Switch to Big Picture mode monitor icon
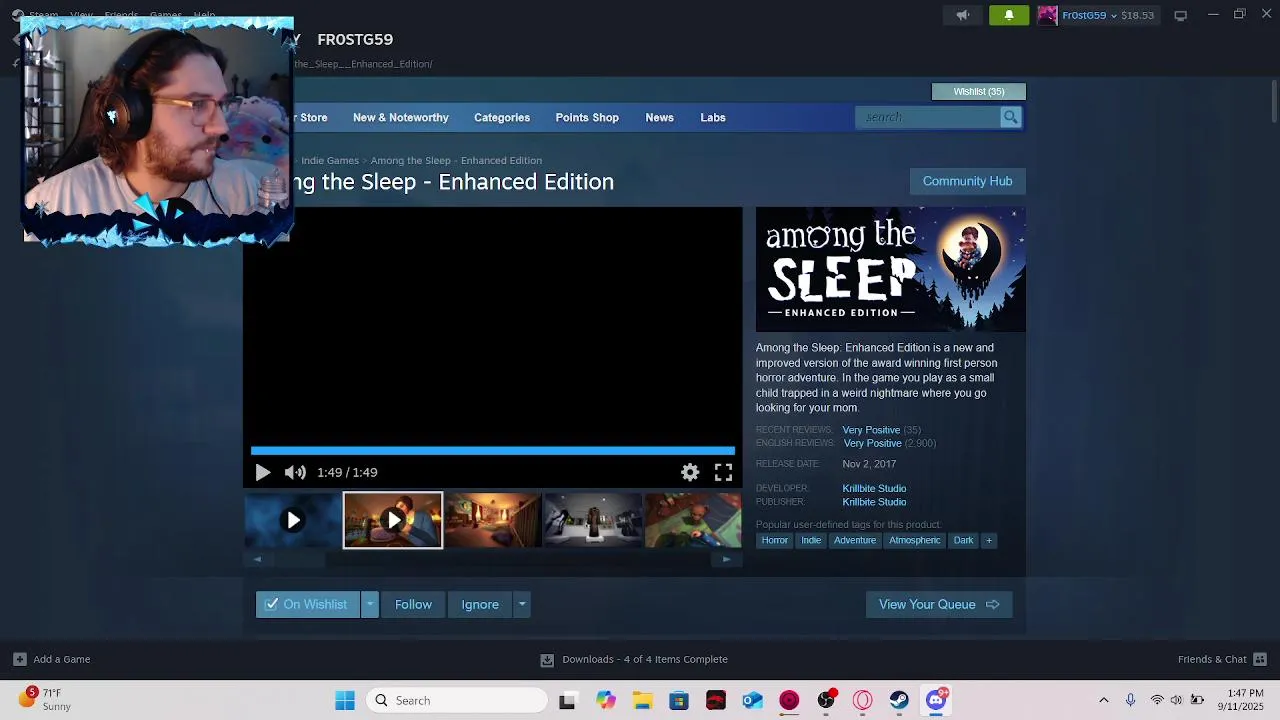 pos(1180,15)
